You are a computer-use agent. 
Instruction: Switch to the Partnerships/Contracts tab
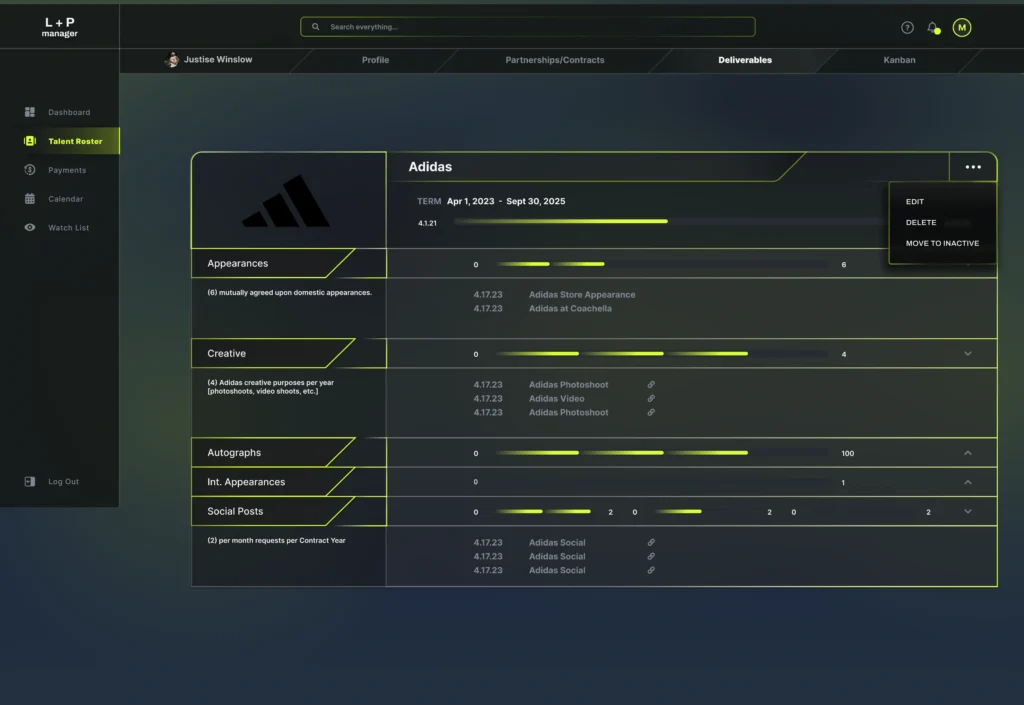[x=554, y=60]
